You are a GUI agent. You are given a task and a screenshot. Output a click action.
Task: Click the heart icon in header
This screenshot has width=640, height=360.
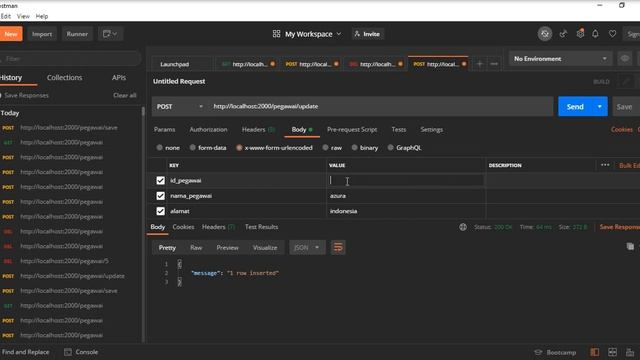point(612,34)
